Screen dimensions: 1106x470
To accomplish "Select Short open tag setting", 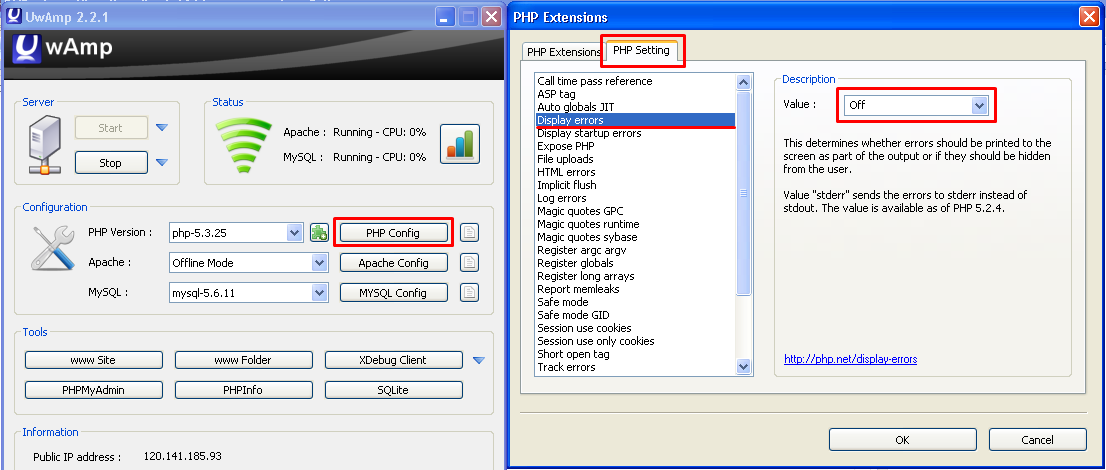I will point(635,354).
